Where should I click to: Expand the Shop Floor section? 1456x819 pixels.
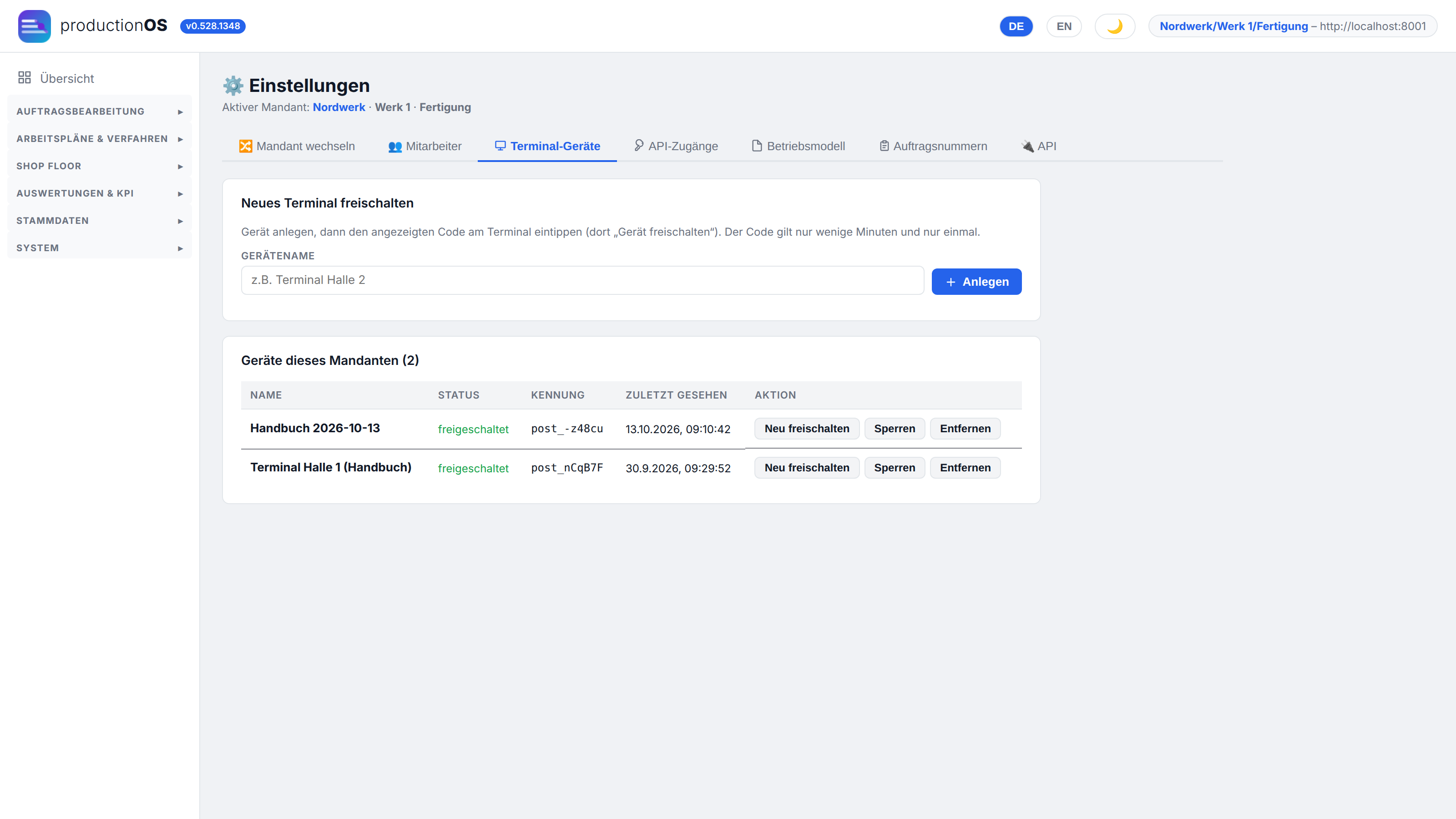point(100,166)
